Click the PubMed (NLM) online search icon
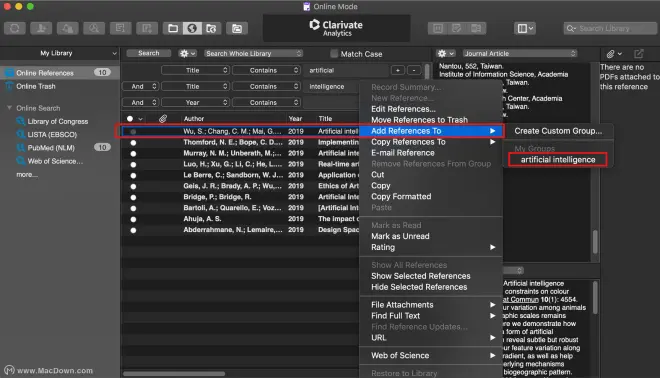This screenshot has height=378, width=660. click(x=20, y=148)
